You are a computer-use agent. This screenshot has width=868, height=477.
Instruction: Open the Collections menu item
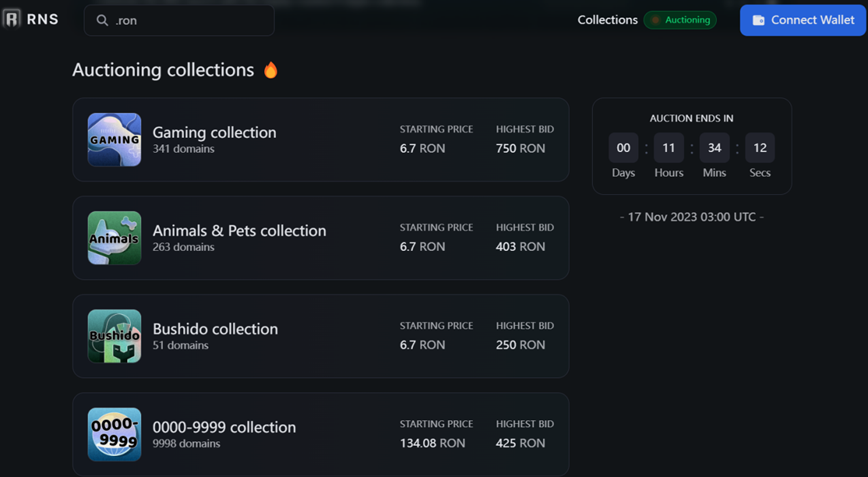(x=607, y=20)
